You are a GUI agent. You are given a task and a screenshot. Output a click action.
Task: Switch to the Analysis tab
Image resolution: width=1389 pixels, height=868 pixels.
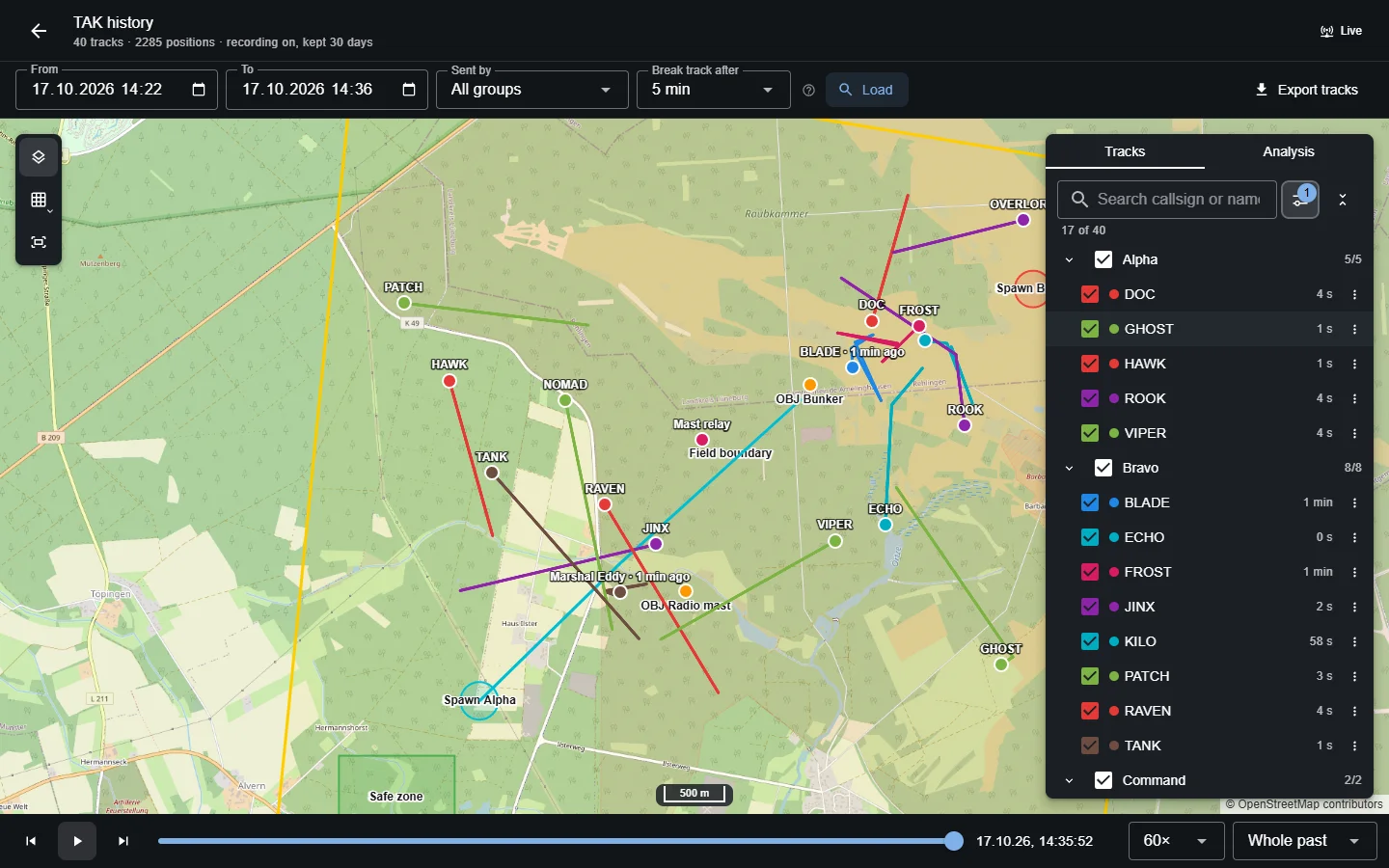tap(1289, 151)
